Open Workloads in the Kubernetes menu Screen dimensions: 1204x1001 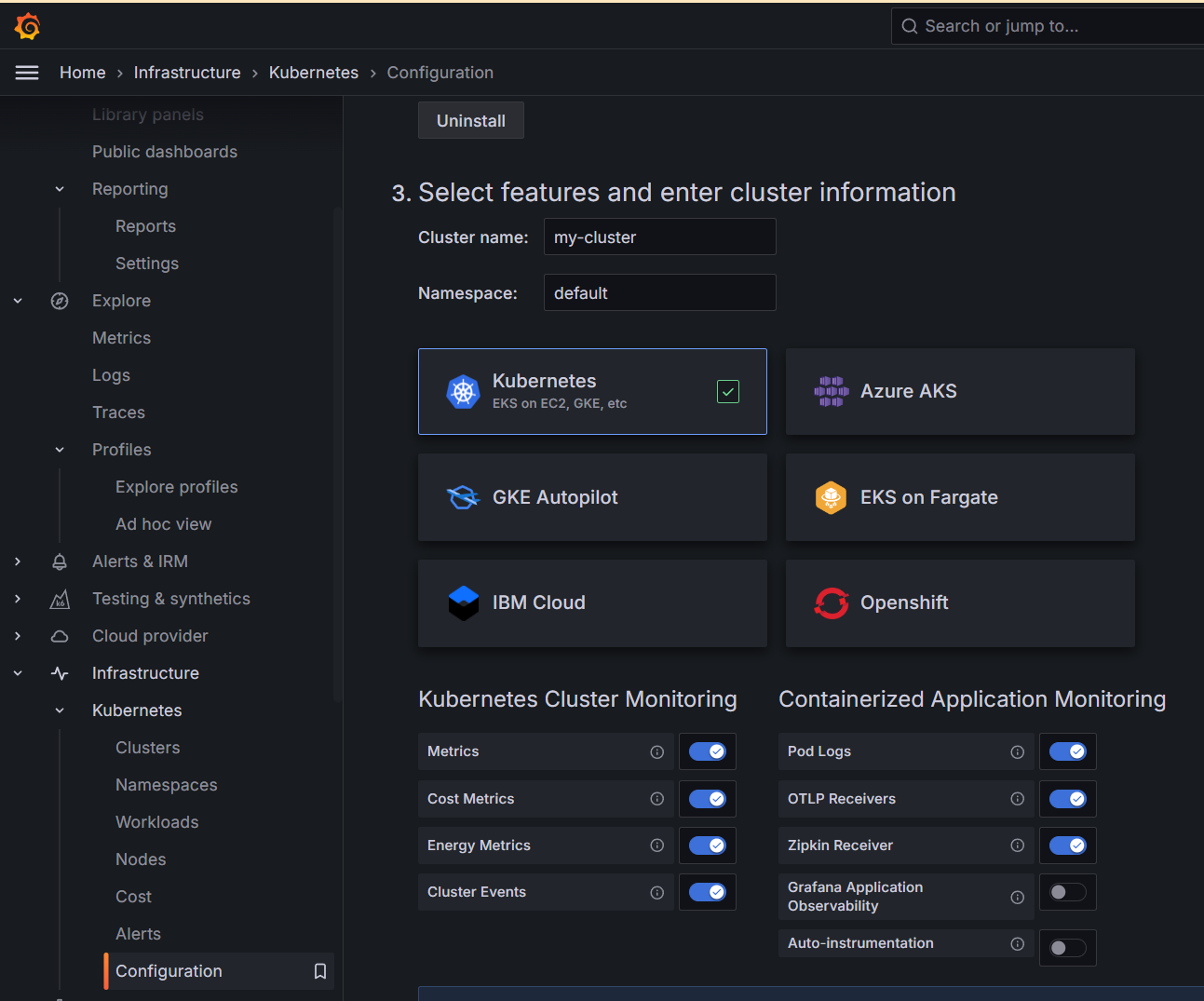coord(156,822)
